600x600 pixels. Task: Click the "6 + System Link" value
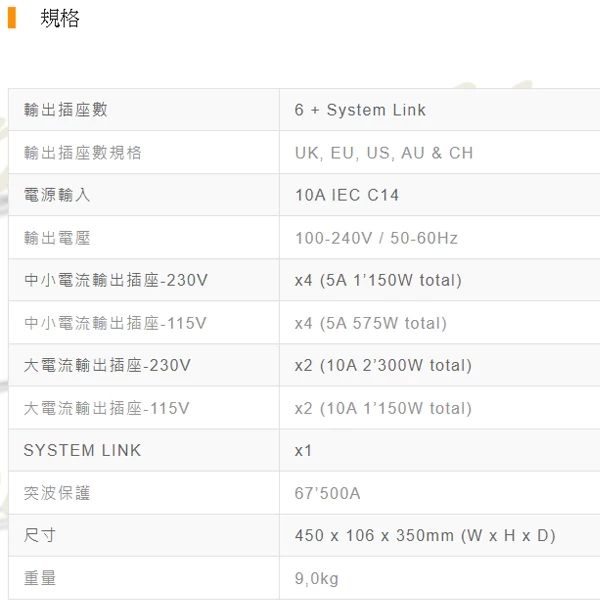point(360,110)
